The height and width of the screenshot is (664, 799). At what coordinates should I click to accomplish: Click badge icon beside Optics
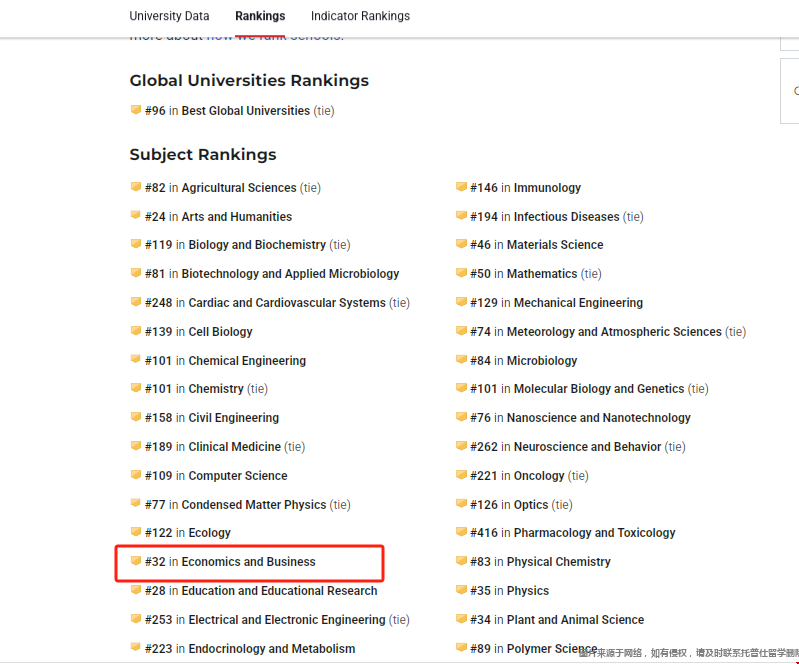coord(461,504)
